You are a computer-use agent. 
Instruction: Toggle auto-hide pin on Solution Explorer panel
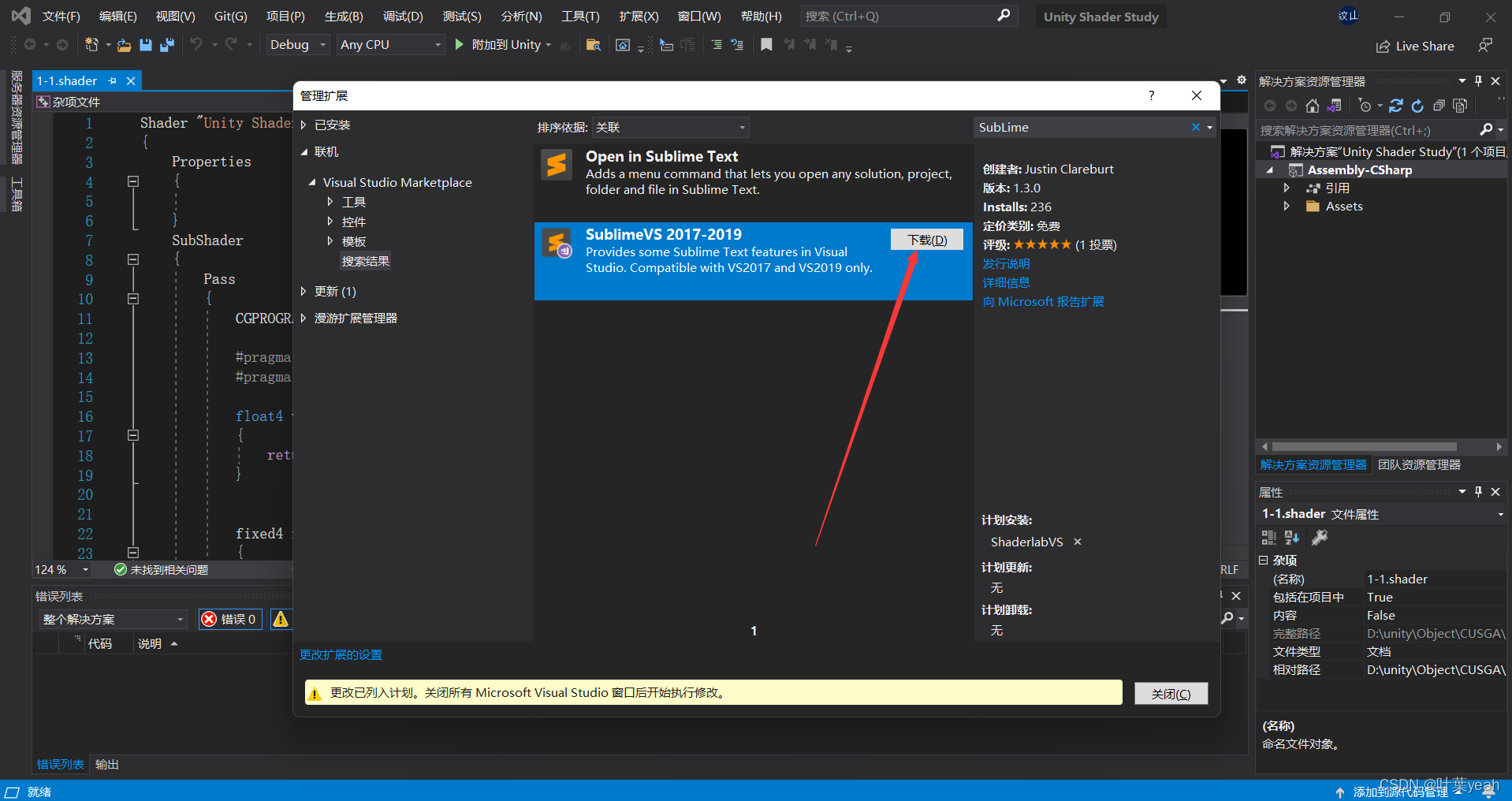pos(1478,80)
